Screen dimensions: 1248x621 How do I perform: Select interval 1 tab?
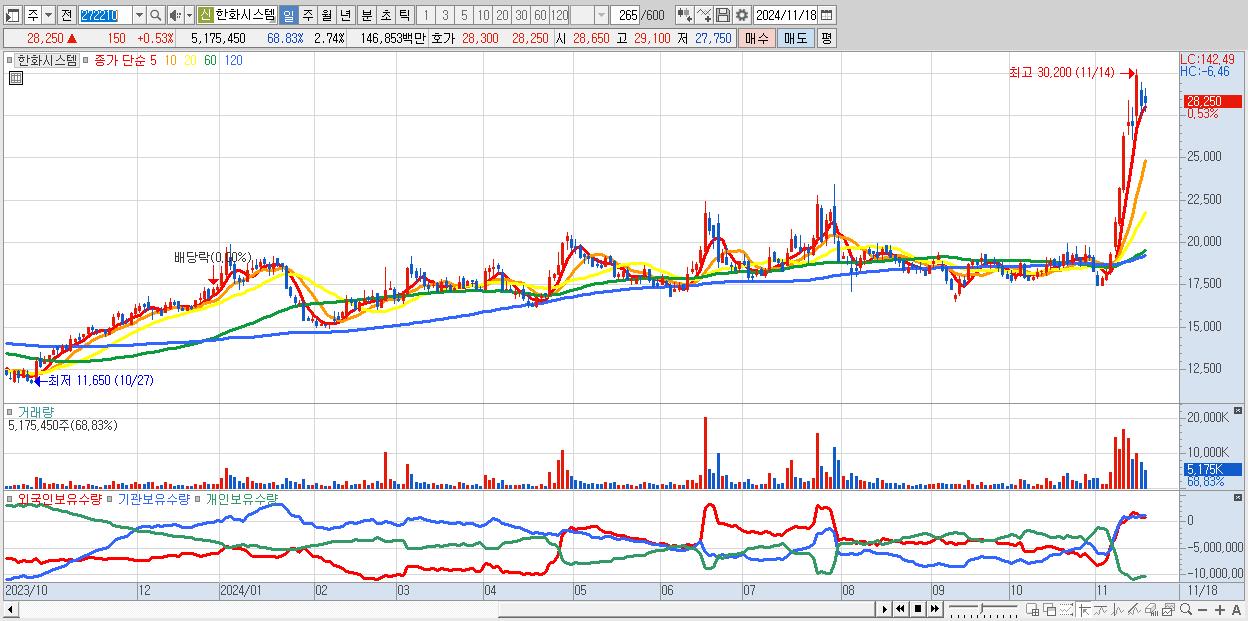[426, 15]
